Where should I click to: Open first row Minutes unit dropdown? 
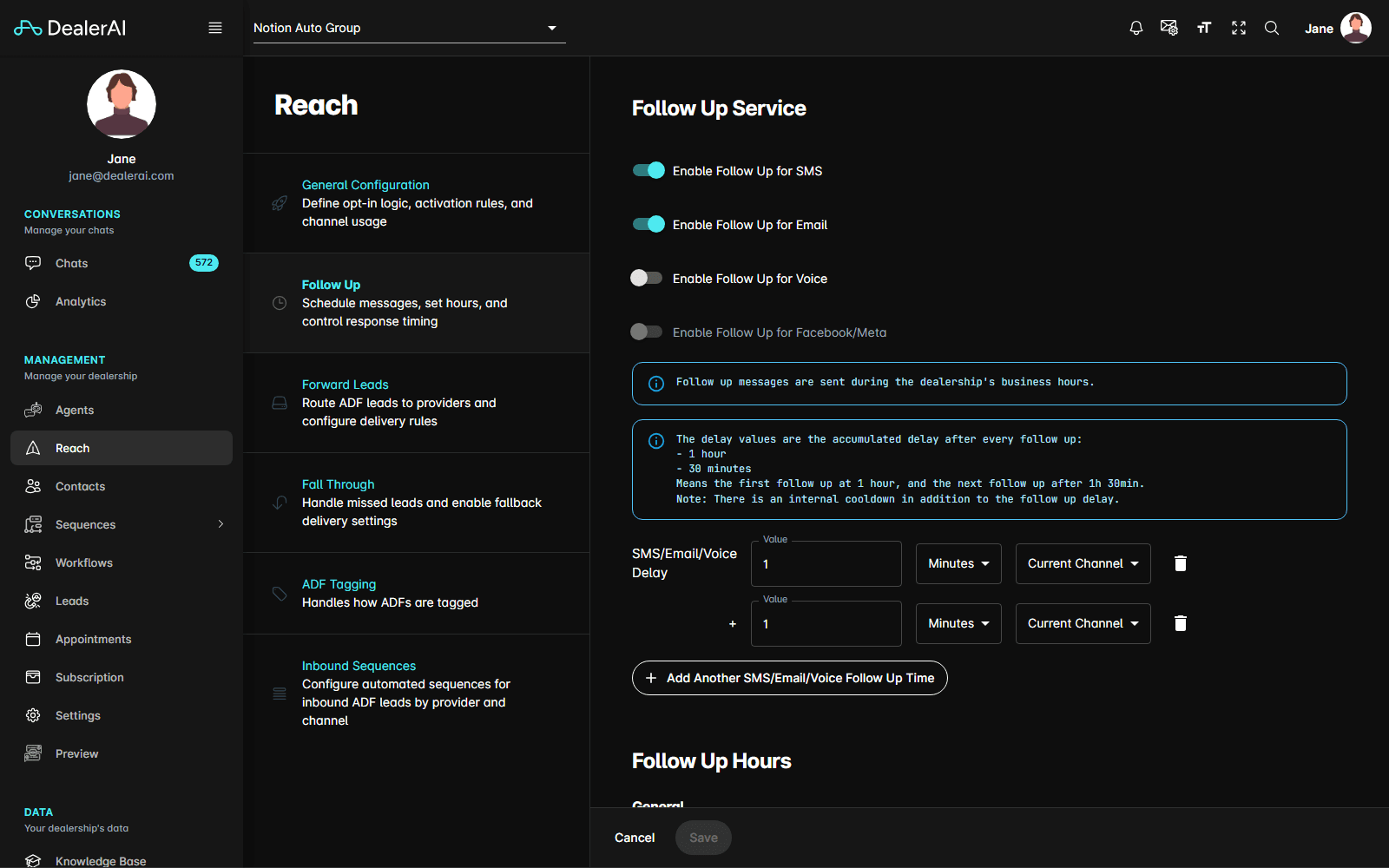958,563
